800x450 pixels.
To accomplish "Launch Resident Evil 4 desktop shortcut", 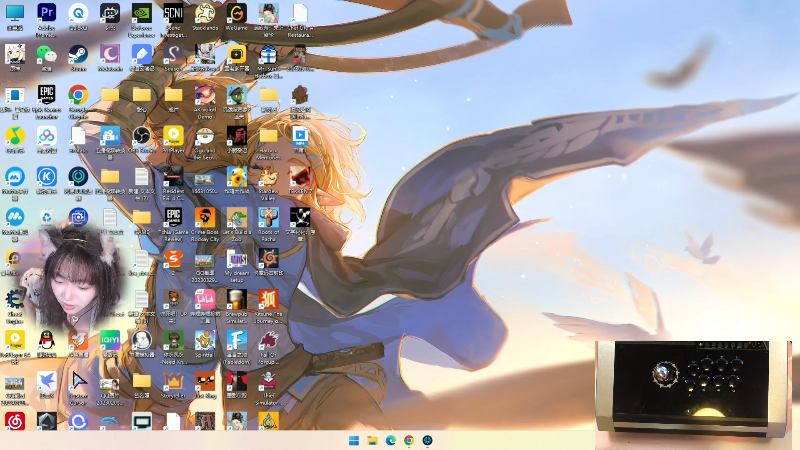I will tap(173, 177).
